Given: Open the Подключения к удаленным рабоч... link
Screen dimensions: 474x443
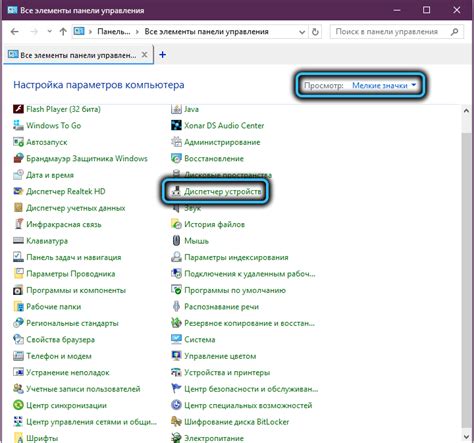Looking at the screenshot, I should tap(250, 274).
